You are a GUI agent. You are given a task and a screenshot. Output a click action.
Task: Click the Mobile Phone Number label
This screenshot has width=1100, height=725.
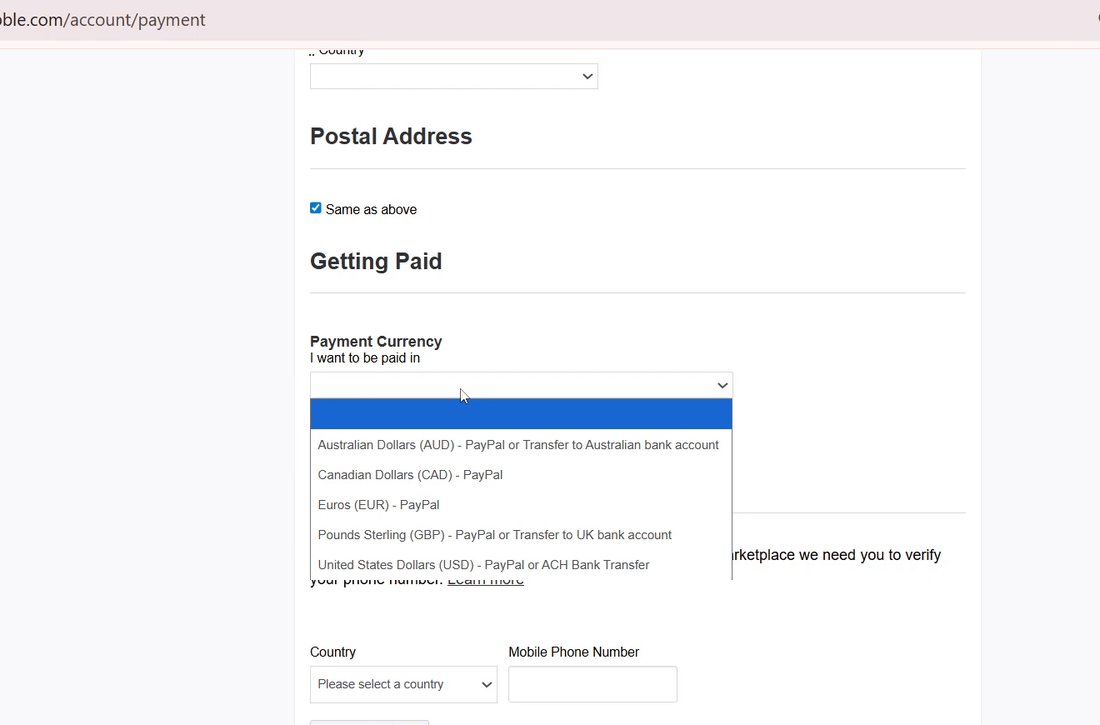[x=574, y=652]
